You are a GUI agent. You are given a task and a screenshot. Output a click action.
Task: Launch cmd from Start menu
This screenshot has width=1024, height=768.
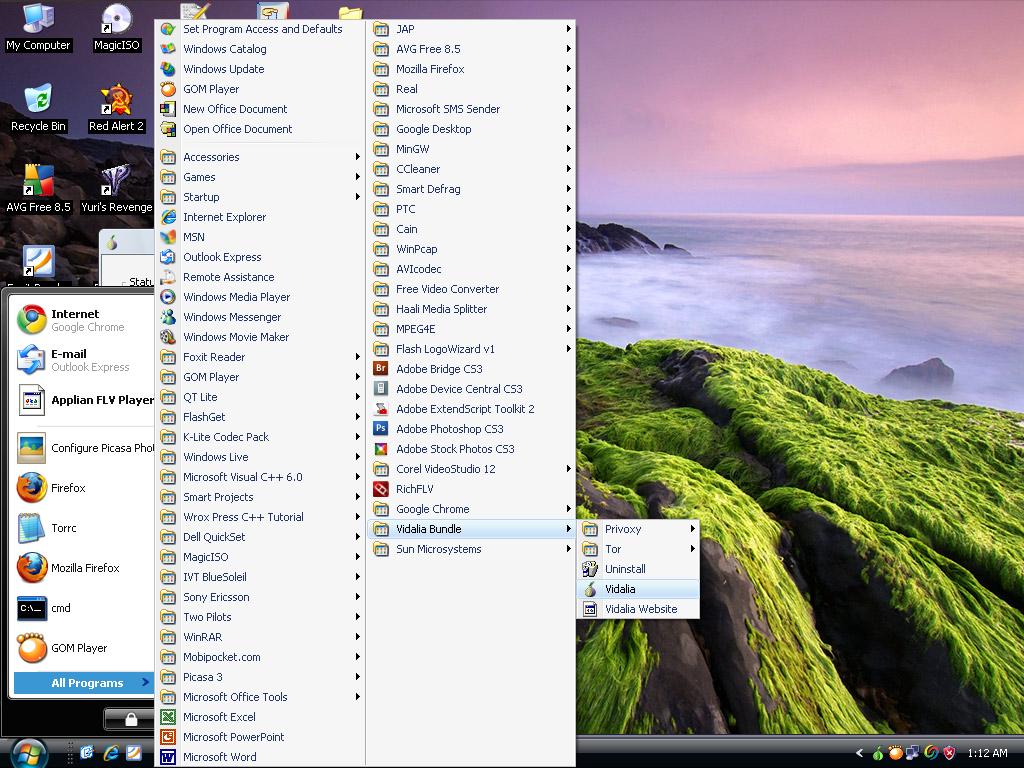pos(84,608)
